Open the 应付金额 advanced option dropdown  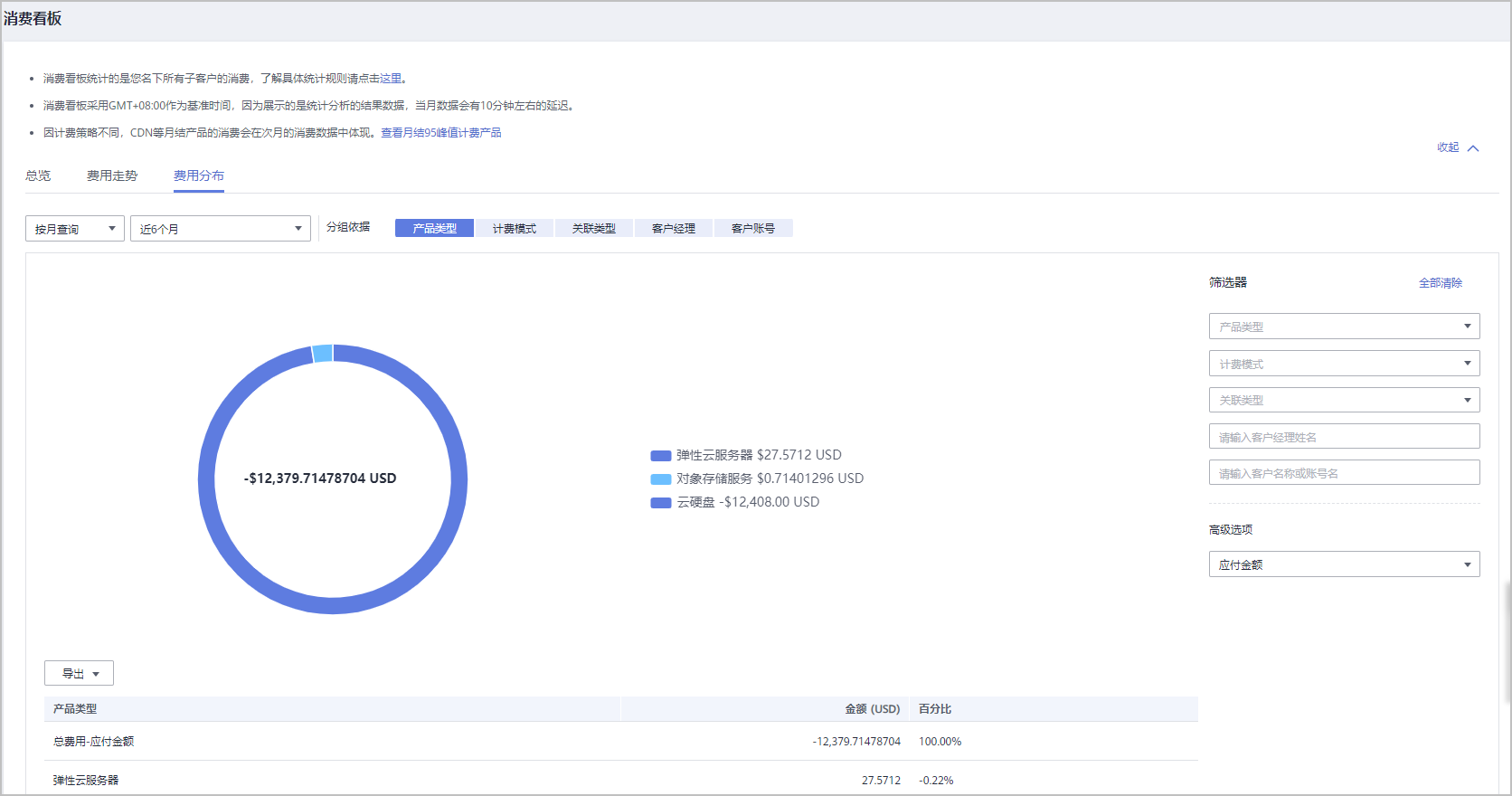pos(1343,564)
